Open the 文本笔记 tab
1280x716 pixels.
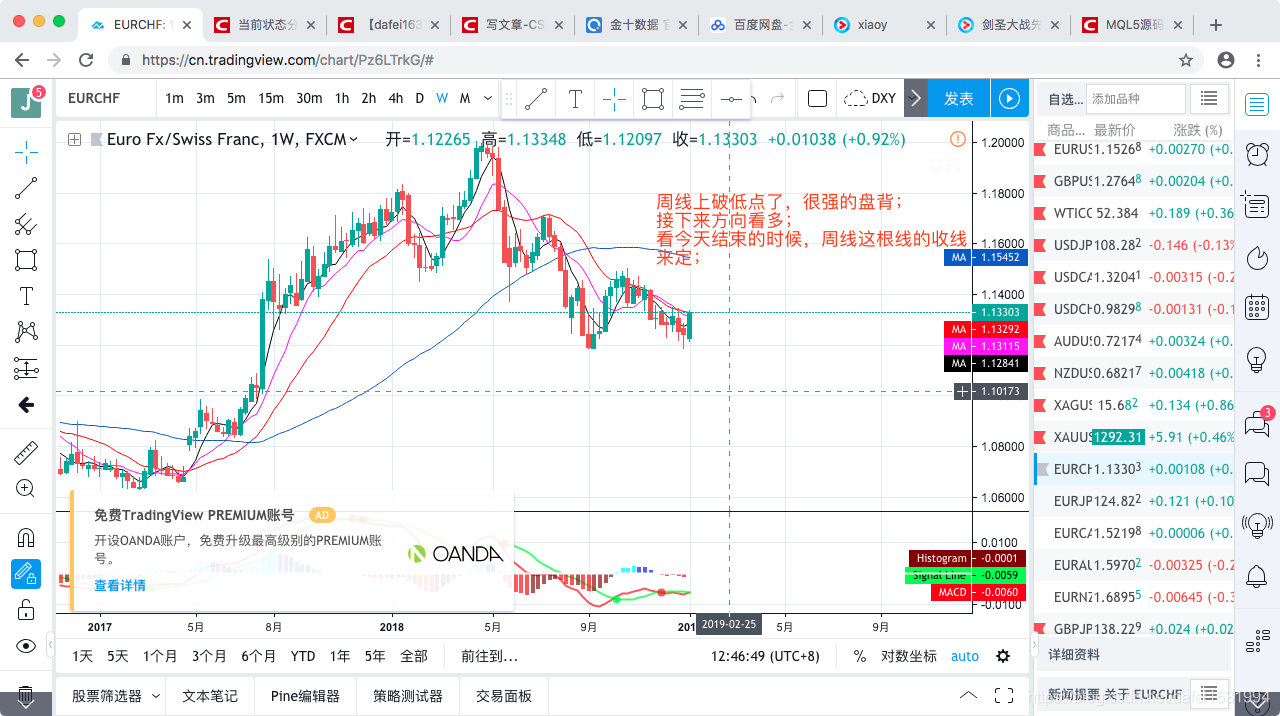point(210,695)
